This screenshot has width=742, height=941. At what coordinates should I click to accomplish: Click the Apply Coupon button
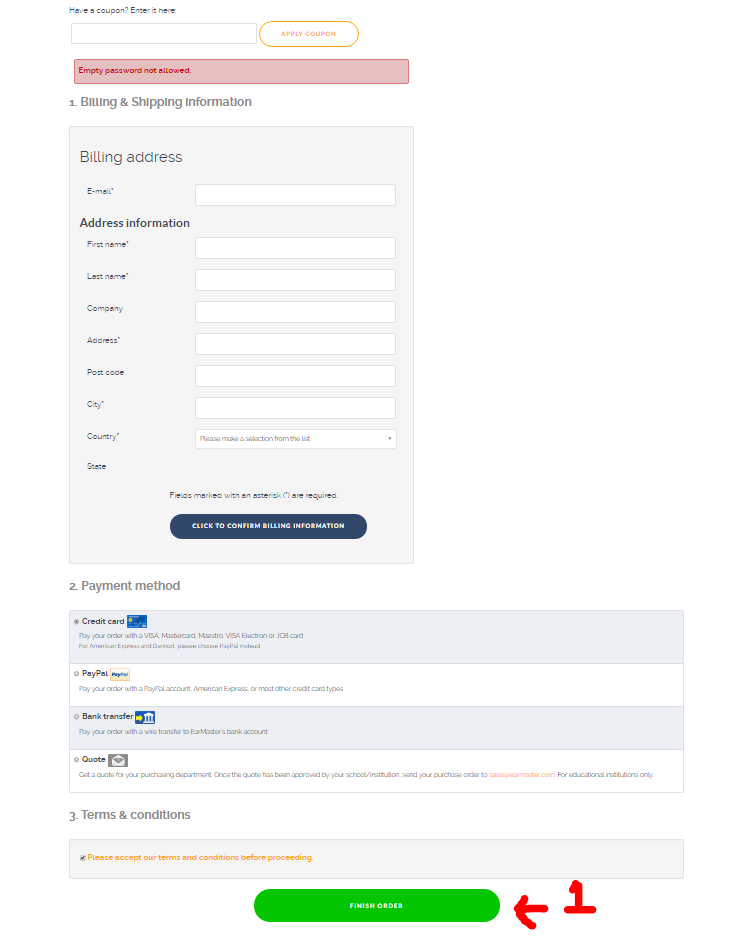pos(308,34)
